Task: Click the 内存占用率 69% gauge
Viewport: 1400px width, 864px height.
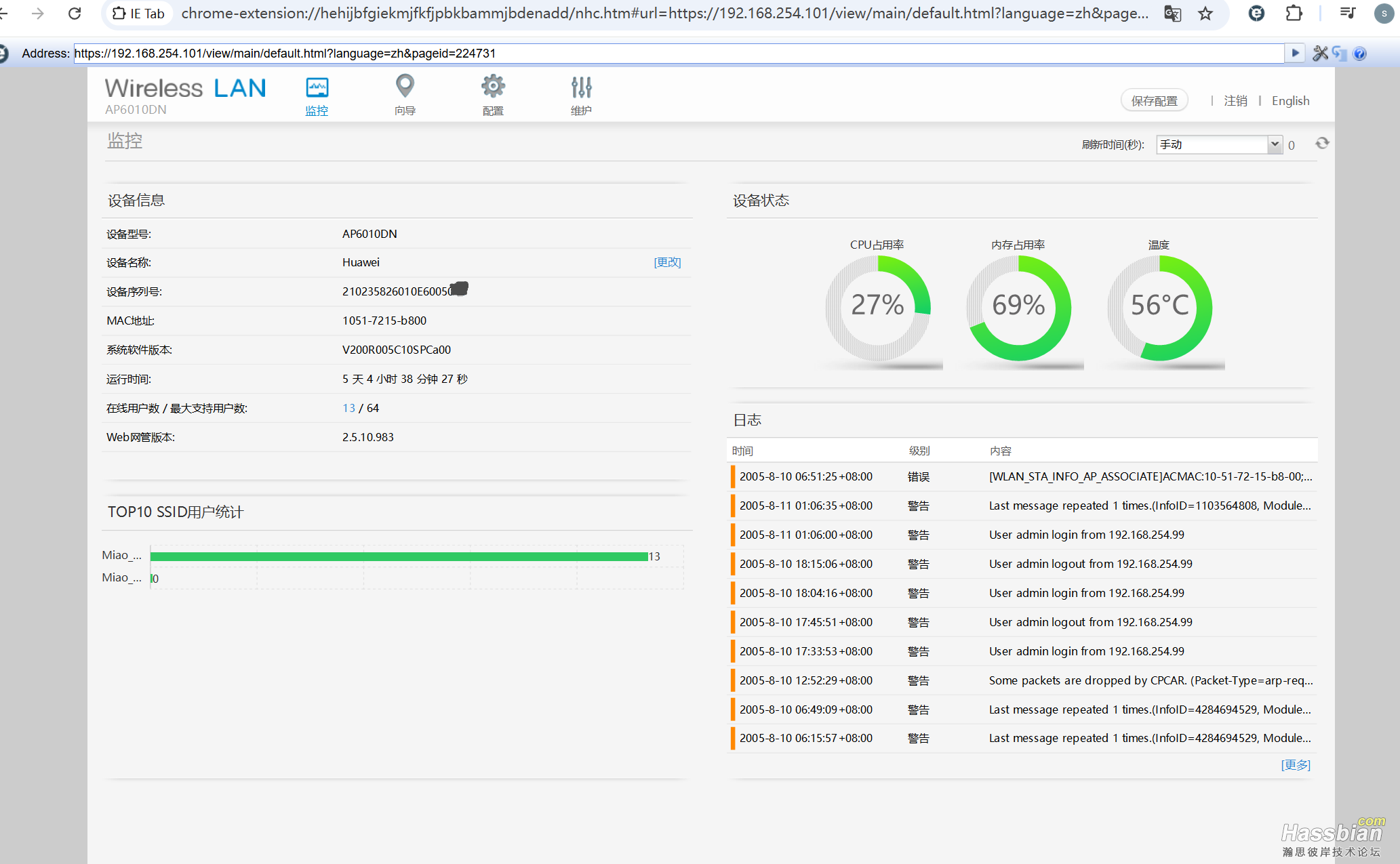Action: coord(1018,308)
